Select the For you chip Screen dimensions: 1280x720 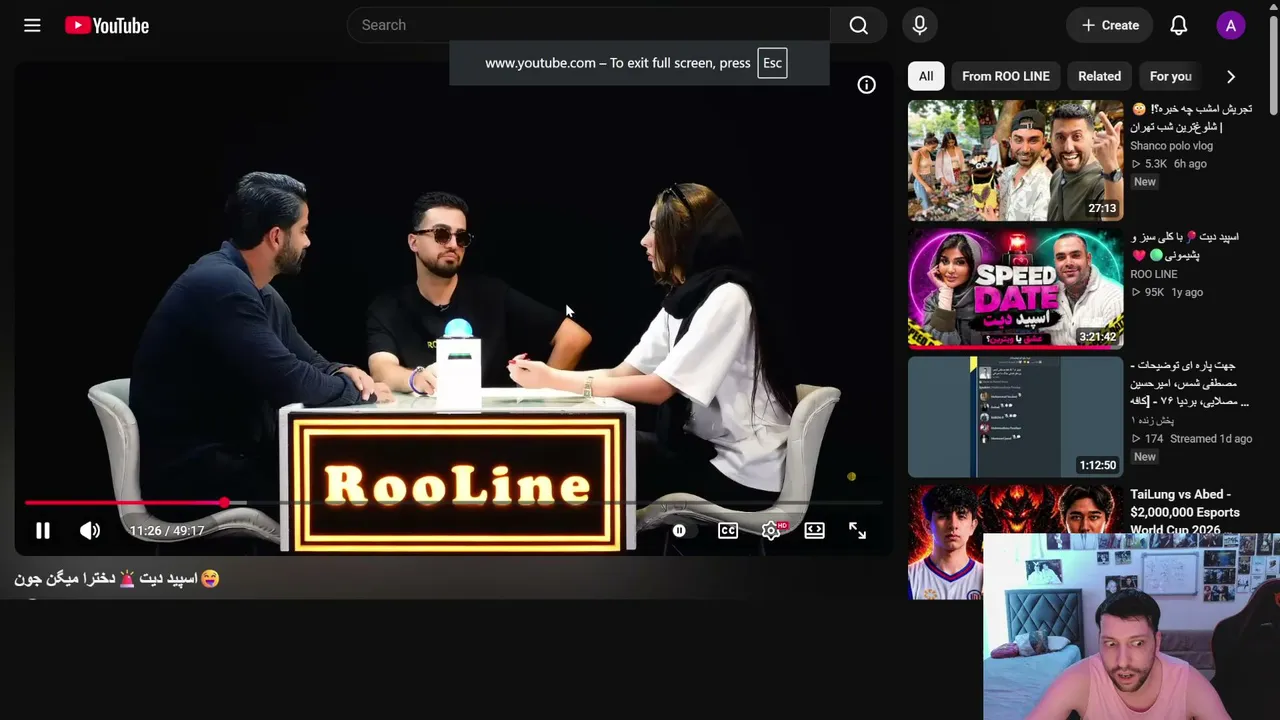pyautogui.click(x=1170, y=76)
